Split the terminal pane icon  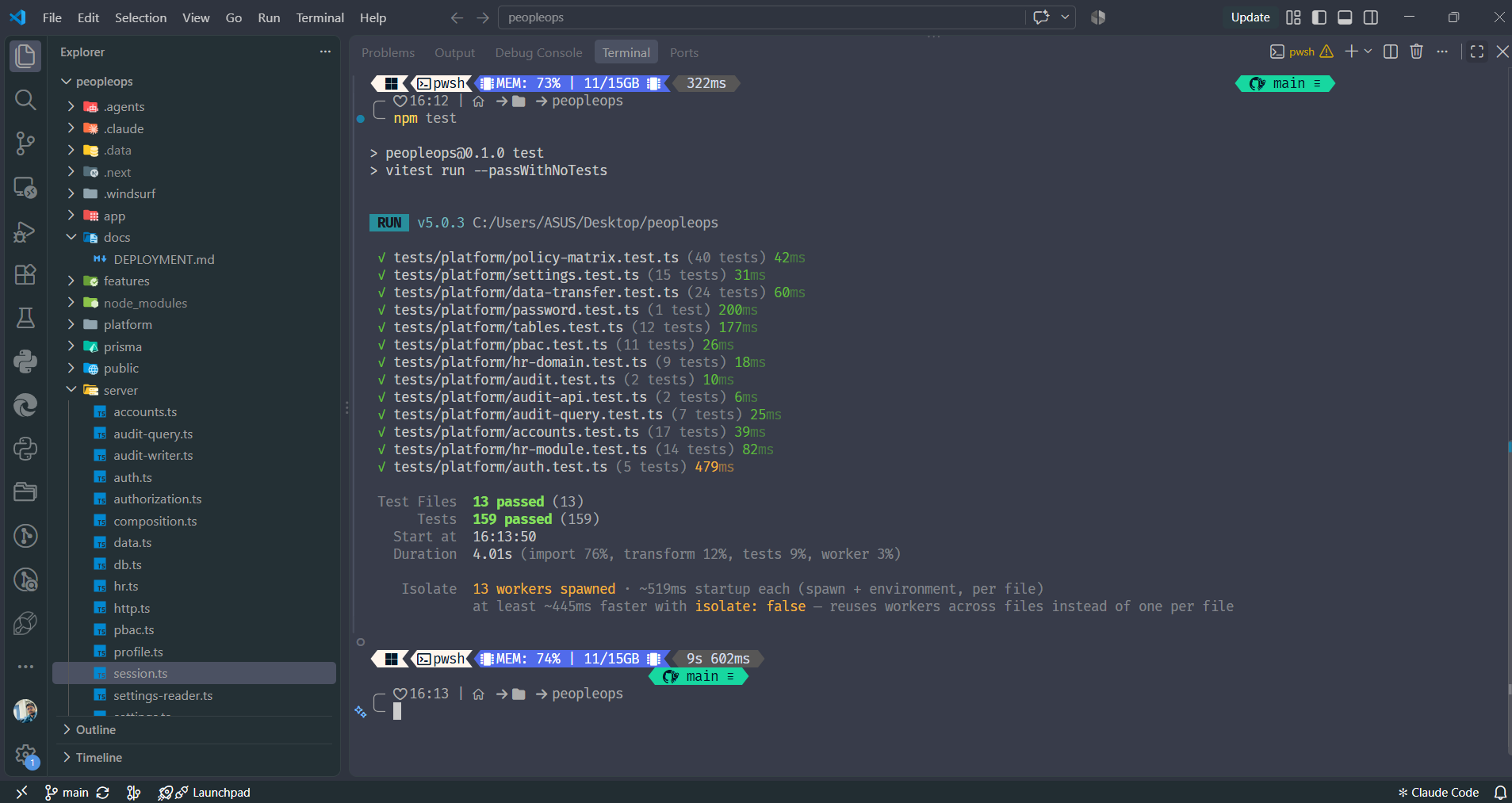(1391, 52)
